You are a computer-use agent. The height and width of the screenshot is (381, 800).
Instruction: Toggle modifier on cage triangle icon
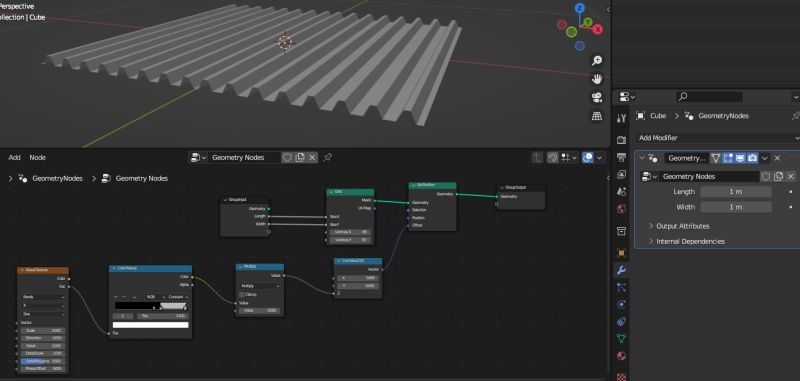[716, 159]
